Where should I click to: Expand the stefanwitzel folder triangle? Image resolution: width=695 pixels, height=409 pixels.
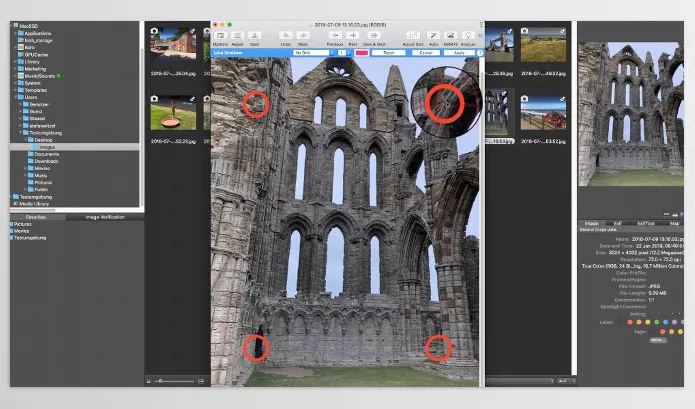[20, 125]
